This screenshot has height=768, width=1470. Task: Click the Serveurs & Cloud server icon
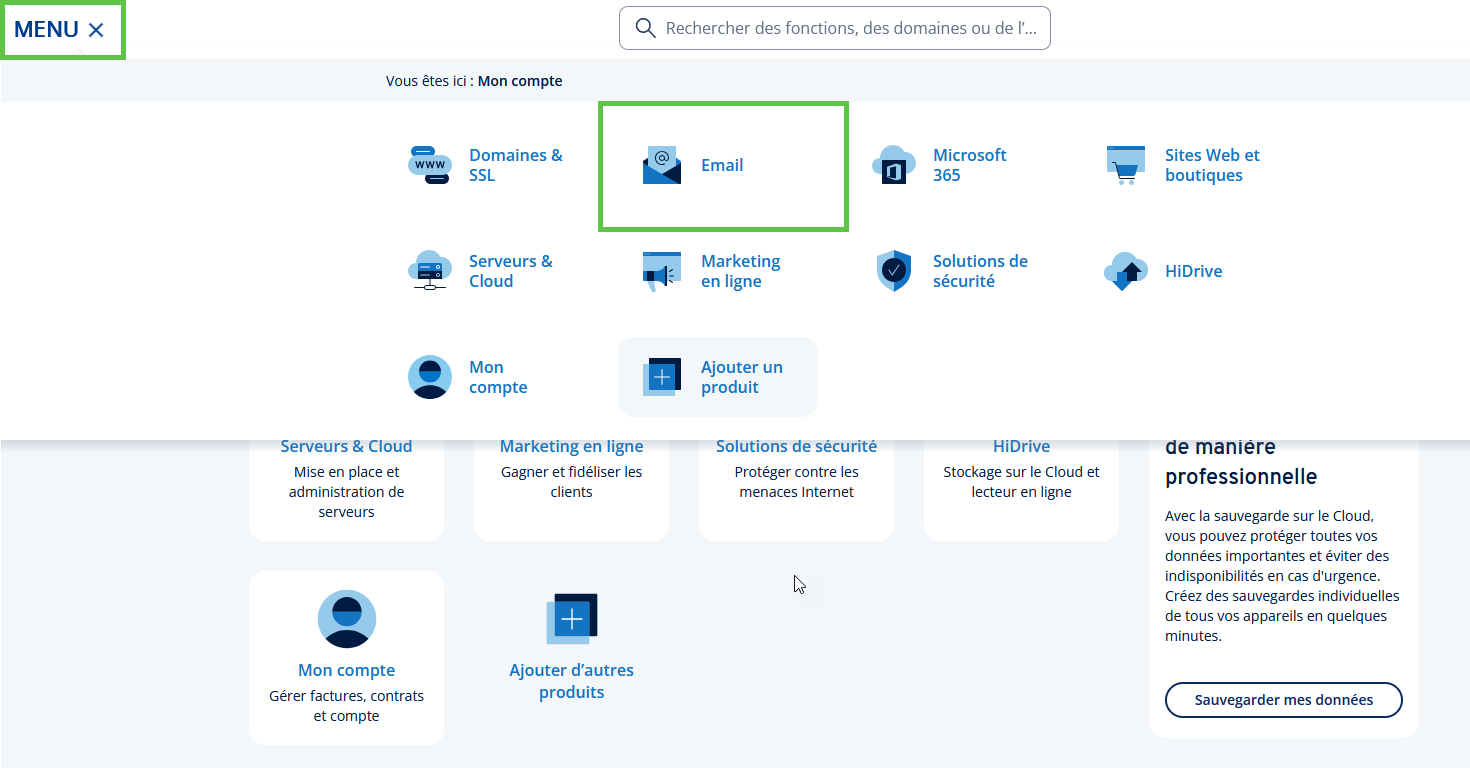430,271
